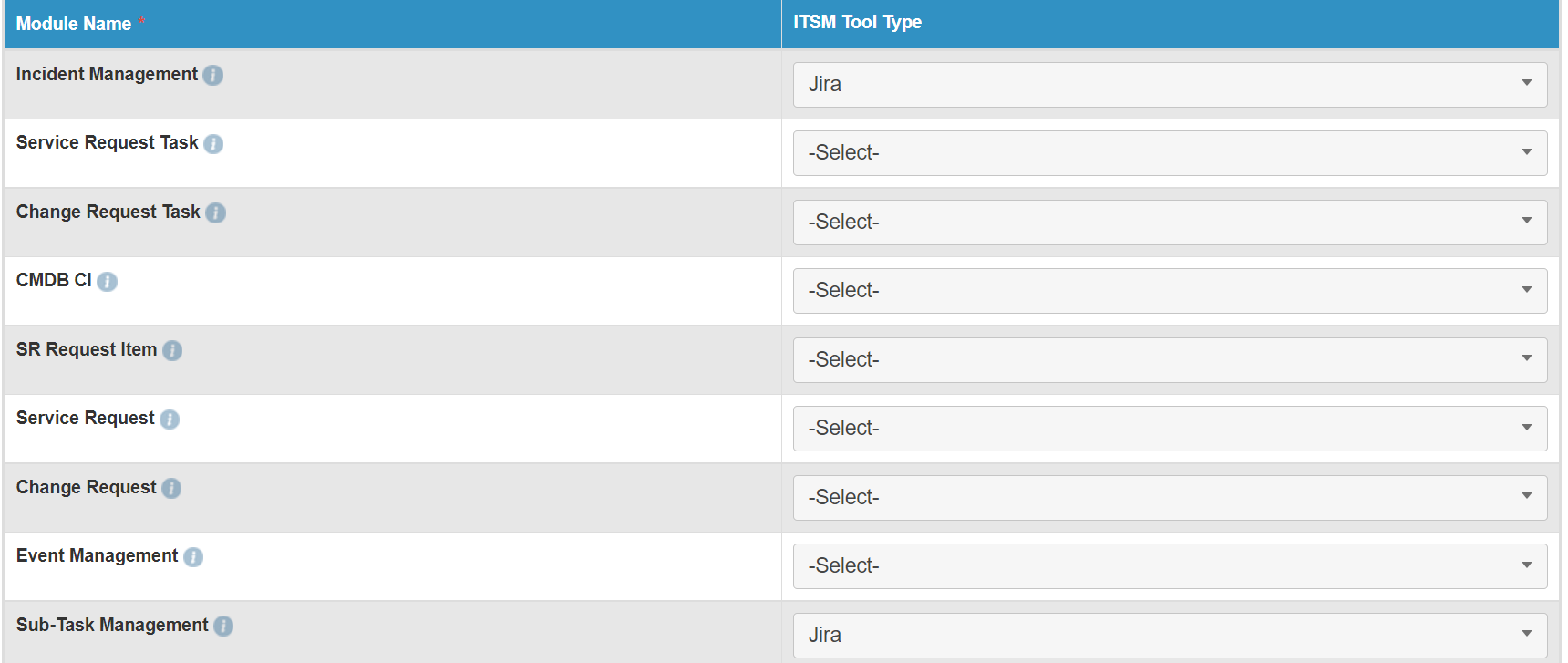Image resolution: width=1568 pixels, height=663 pixels.
Task: Expand Service Request Task tool type dropdown
Action: pyautogui.click(x=1170, y=153)
